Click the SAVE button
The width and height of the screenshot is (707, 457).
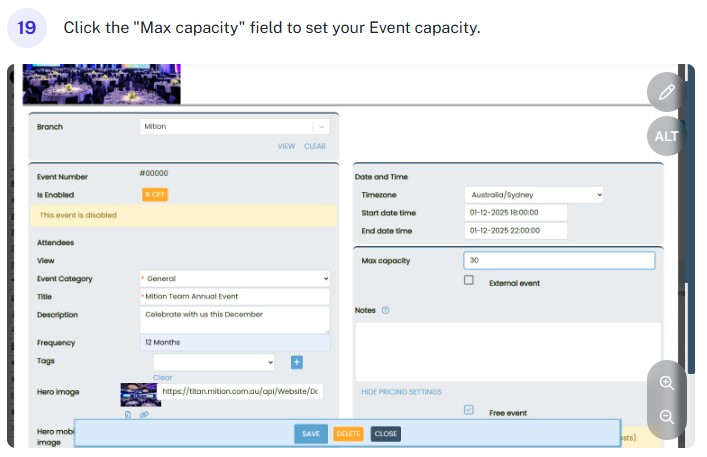(311, 434)
